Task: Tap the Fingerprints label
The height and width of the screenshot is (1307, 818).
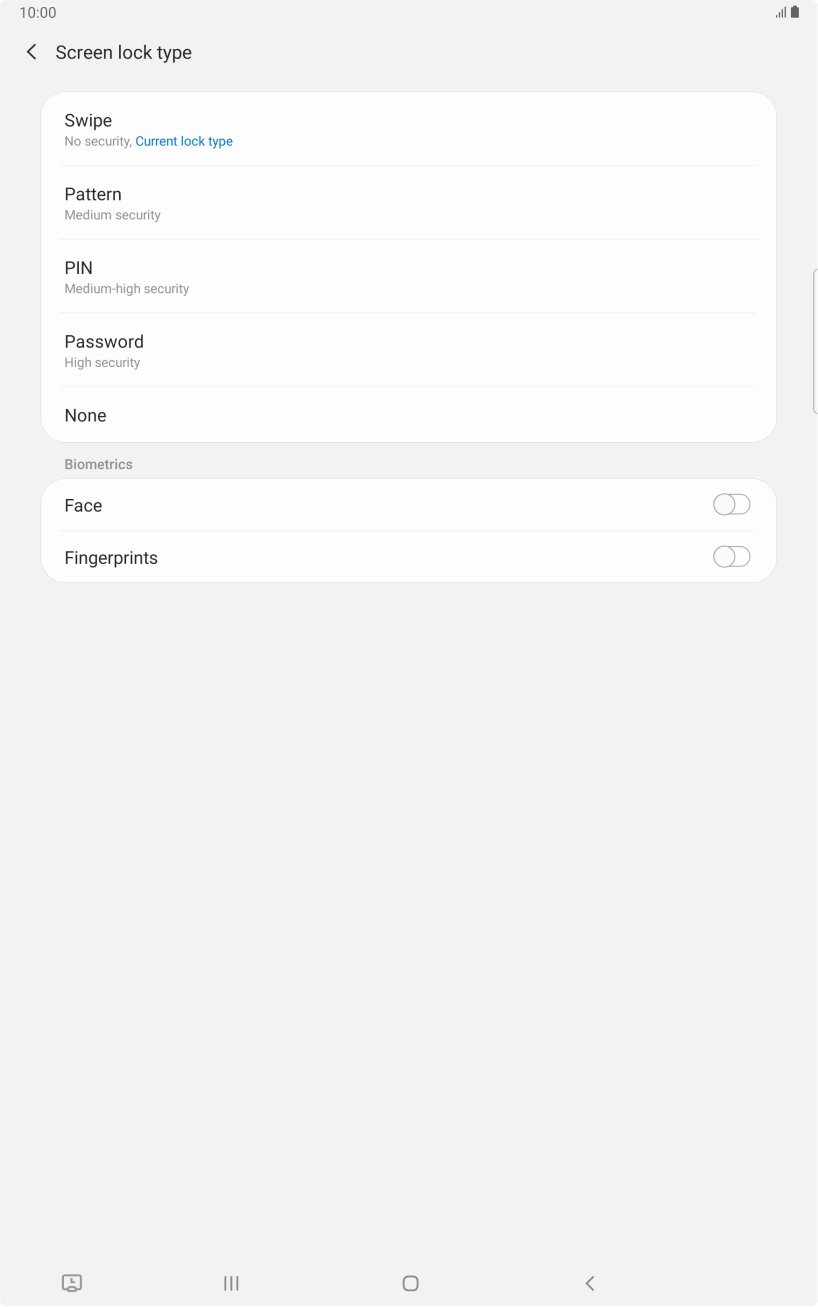Action: click(x=111, y=558)
